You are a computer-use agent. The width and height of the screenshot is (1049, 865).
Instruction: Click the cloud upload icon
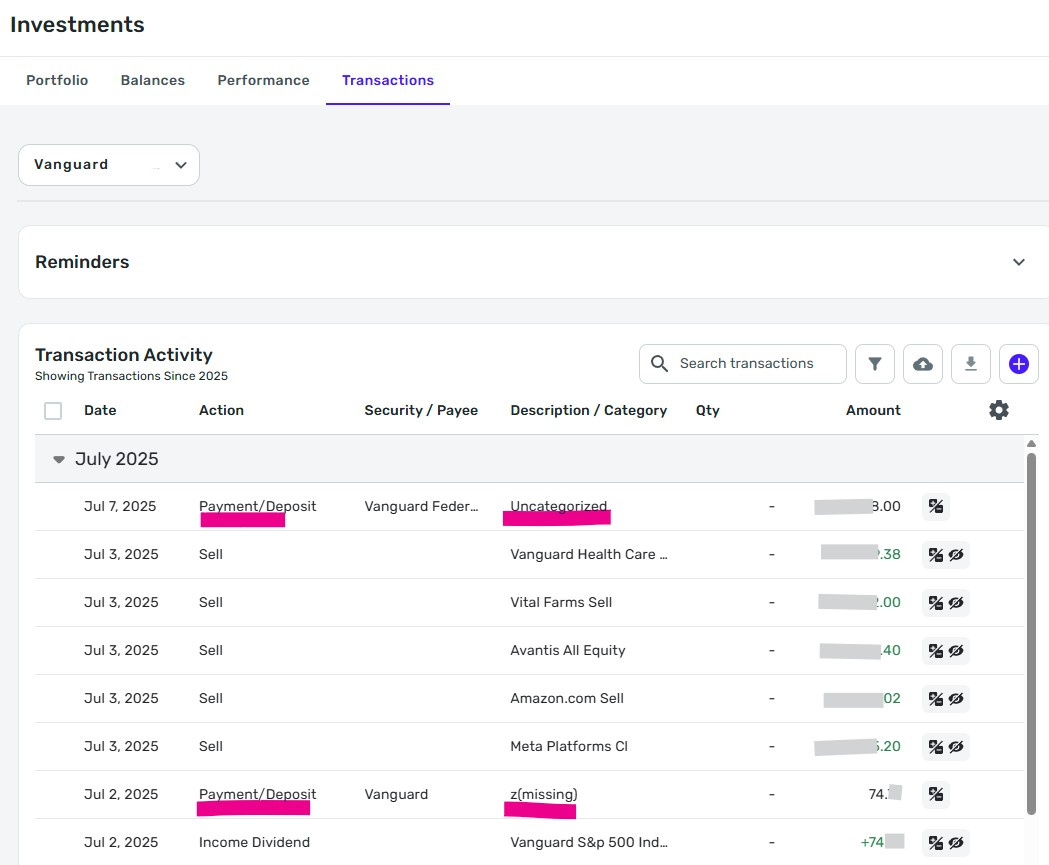[923, 364]
